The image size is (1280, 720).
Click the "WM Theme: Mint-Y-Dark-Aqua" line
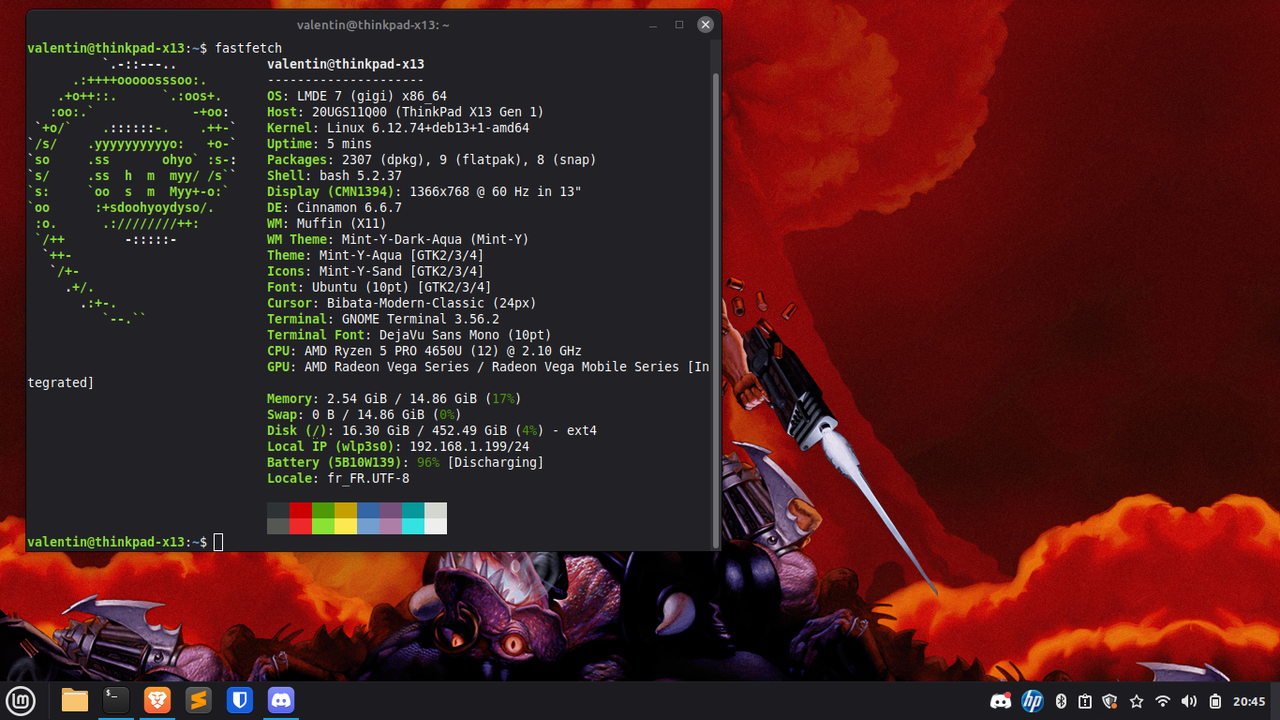[398, 240]
